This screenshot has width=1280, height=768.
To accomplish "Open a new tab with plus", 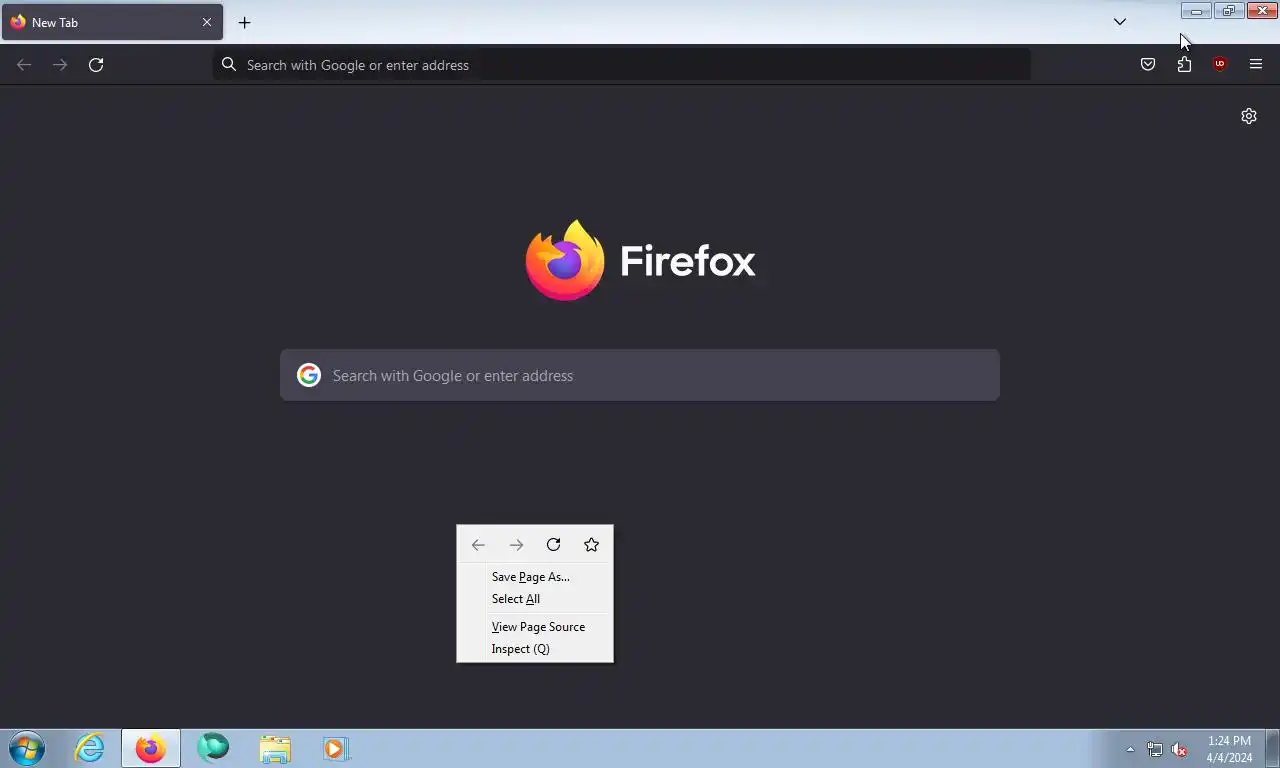I will (x=244, y=22).
